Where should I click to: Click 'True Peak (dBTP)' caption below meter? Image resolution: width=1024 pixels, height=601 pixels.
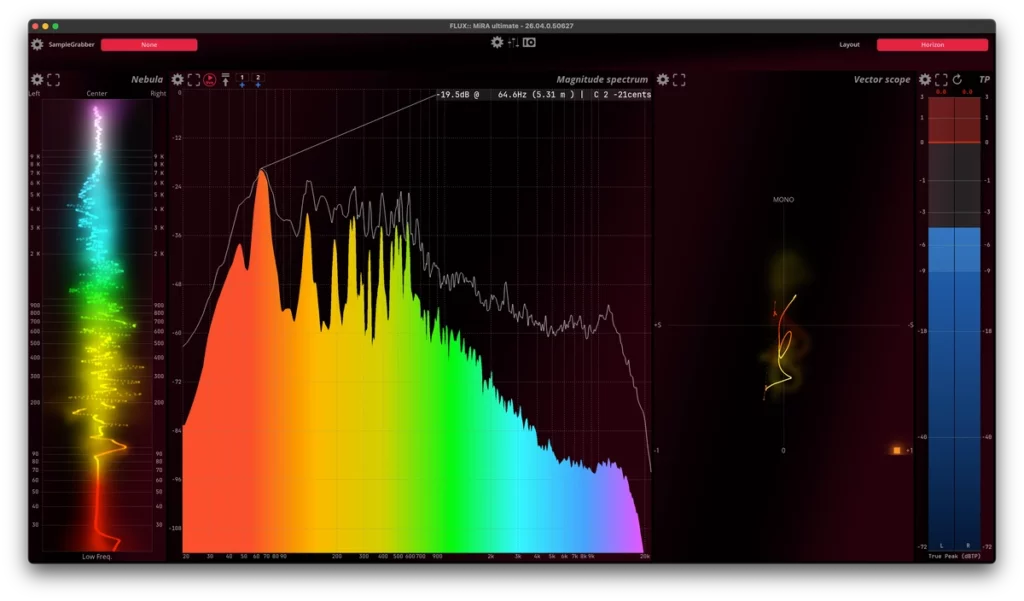954,557
